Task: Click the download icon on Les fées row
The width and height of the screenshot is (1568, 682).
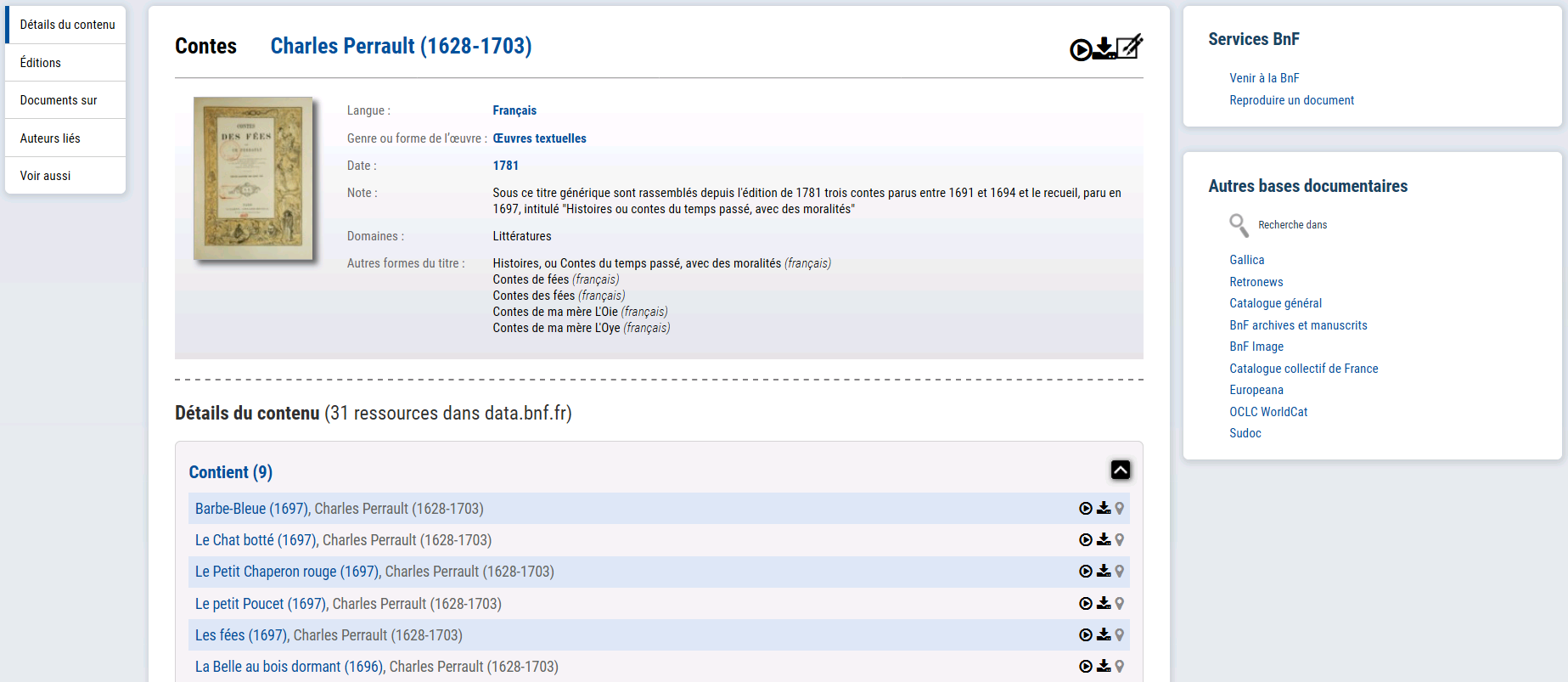Action: pos(1104,634)
